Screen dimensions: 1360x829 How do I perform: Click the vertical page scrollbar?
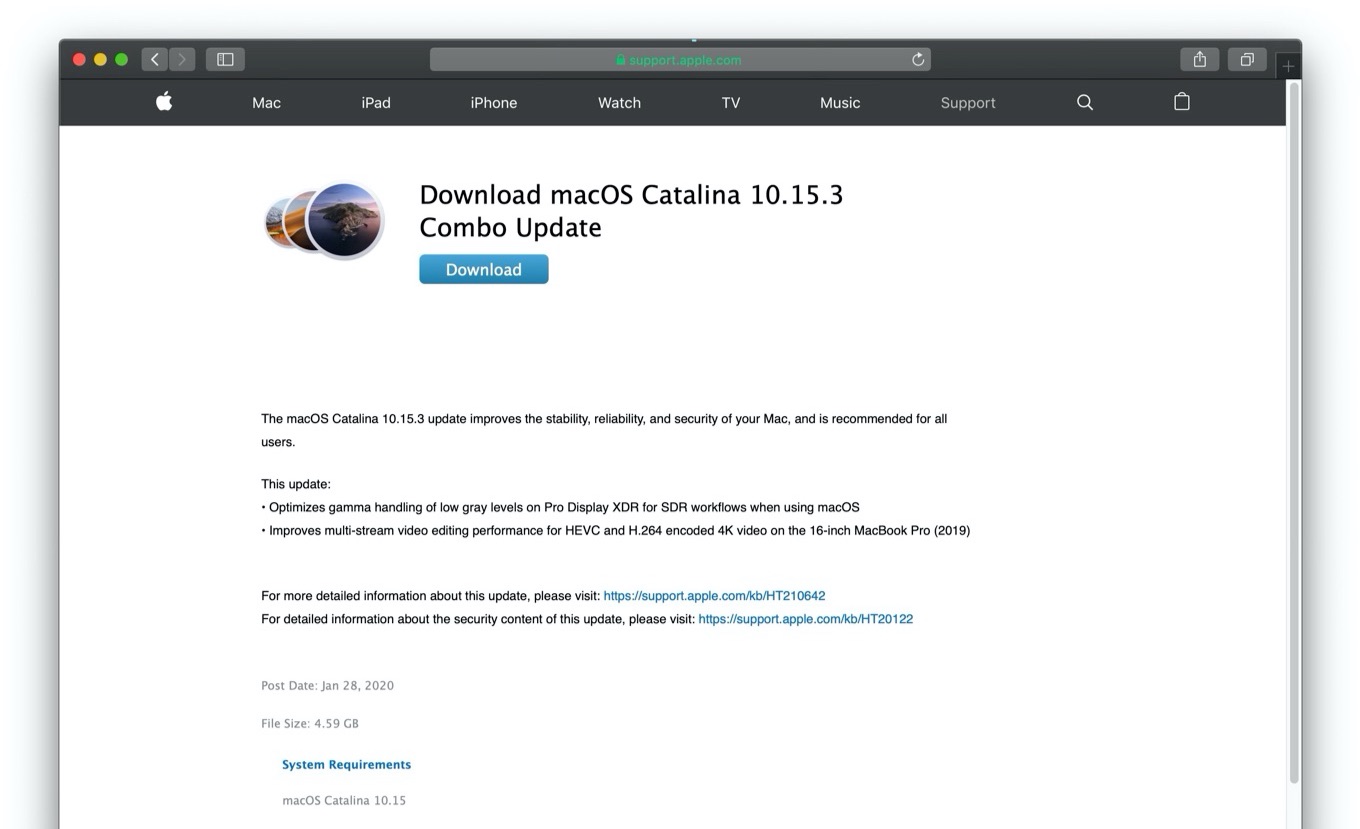tap(1294, 430)
